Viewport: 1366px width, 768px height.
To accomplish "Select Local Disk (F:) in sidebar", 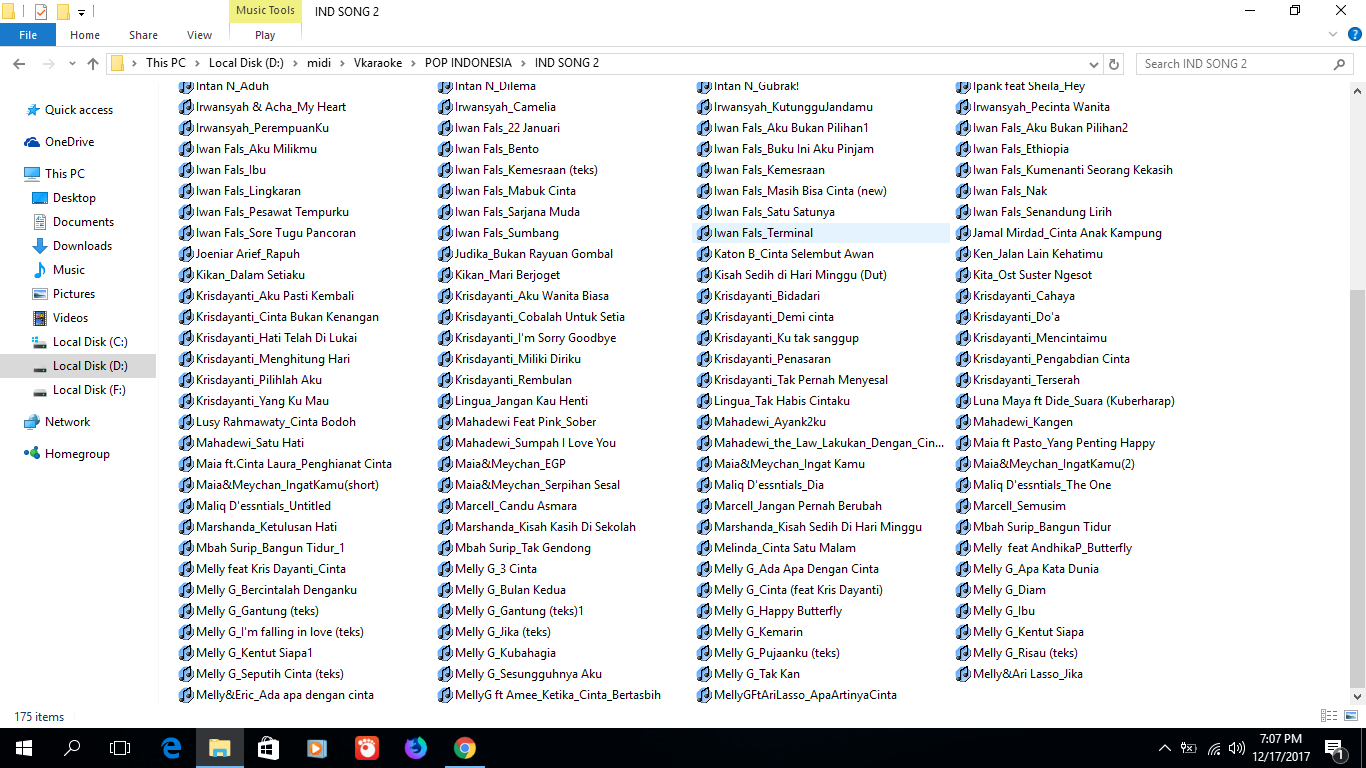I will tap(89, 390).
